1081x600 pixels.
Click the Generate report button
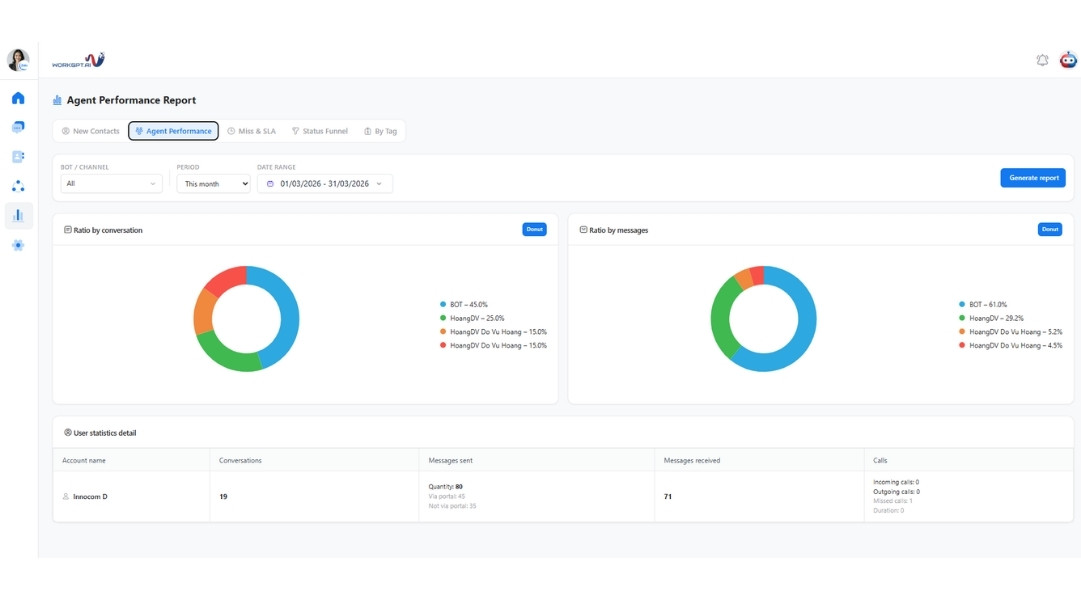coord(1033,178)
